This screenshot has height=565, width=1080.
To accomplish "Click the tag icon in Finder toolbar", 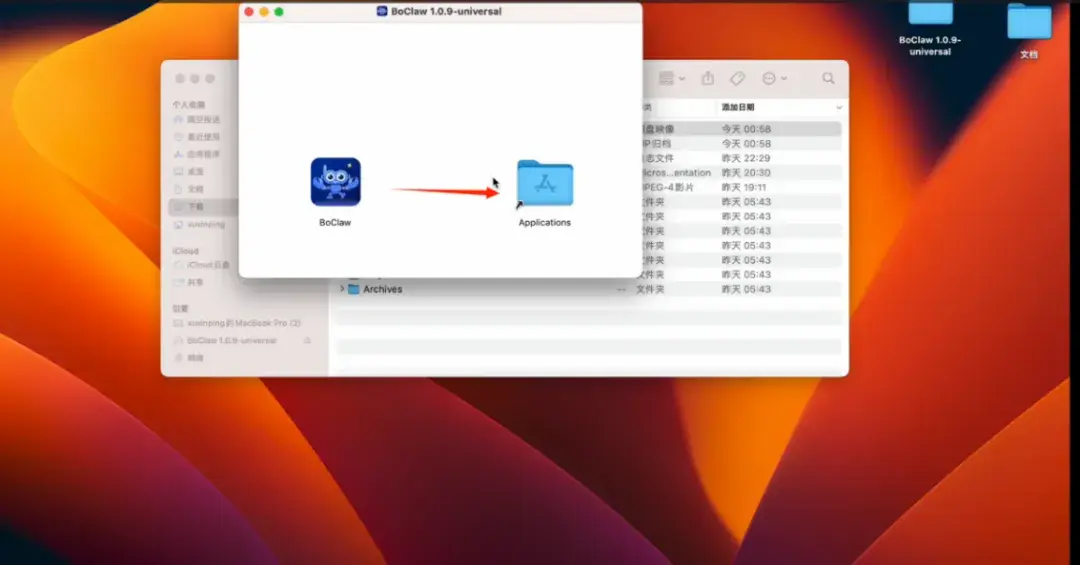I will coord(737,79).
